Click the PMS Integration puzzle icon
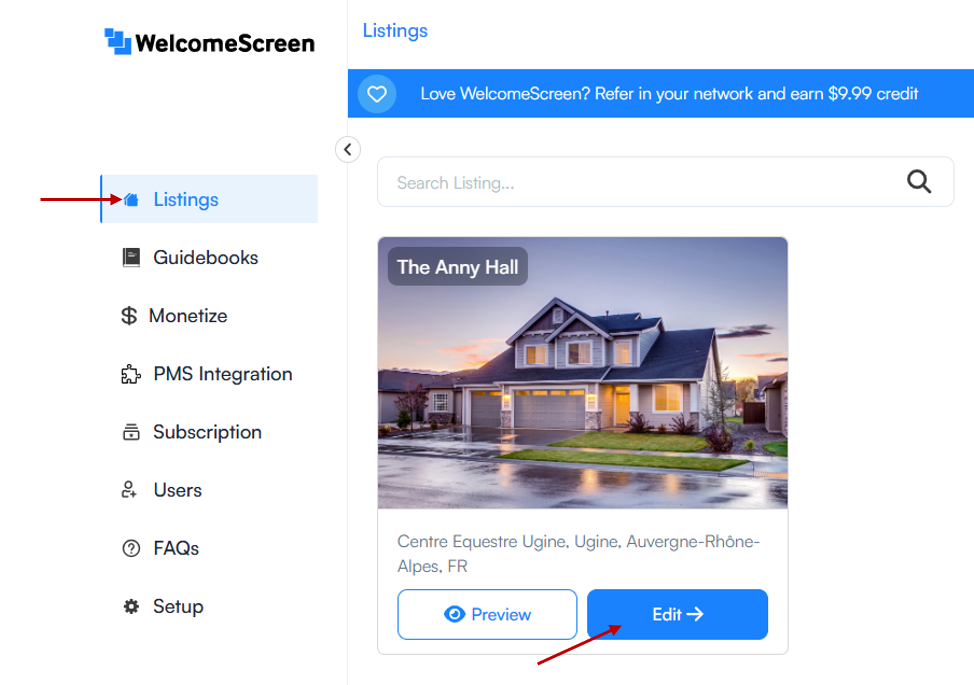 [x=130, y=374]
